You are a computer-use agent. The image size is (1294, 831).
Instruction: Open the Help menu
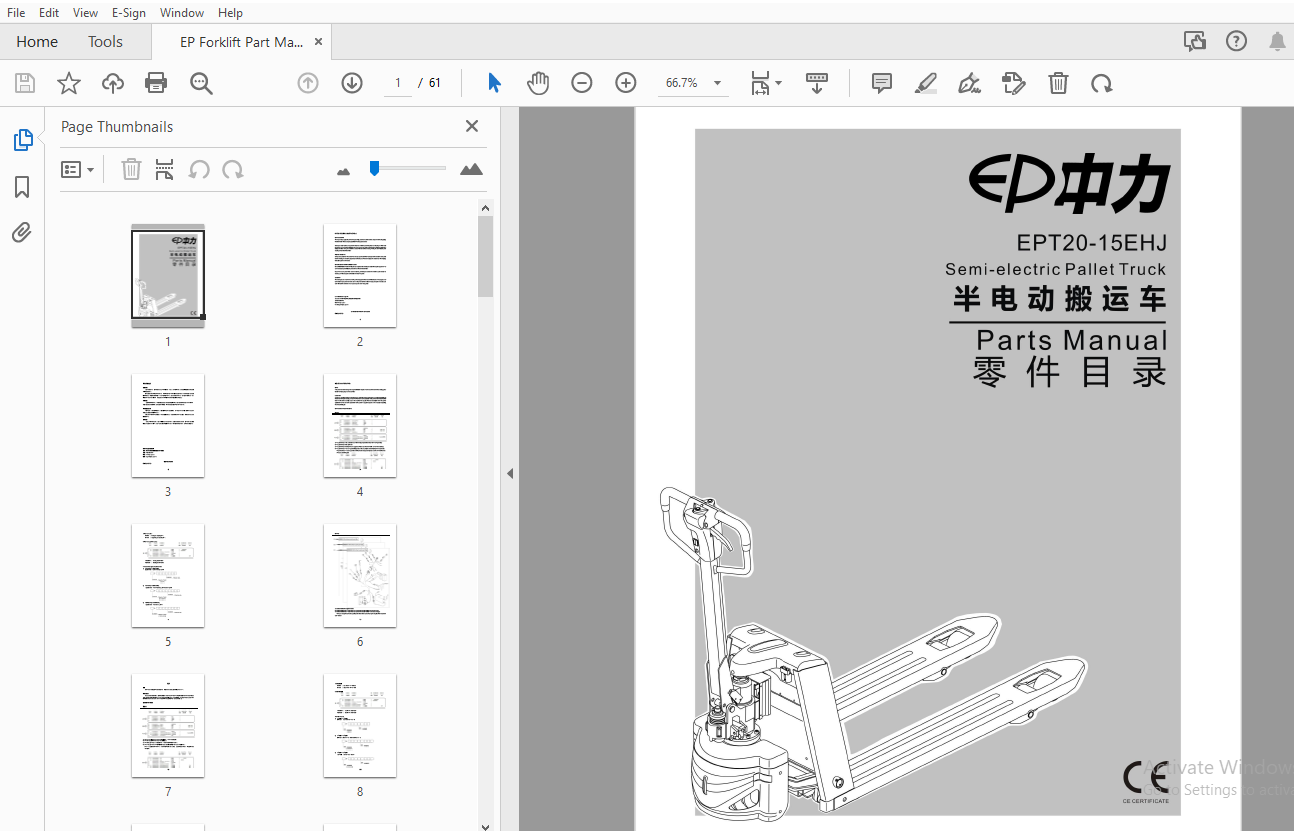230,13
